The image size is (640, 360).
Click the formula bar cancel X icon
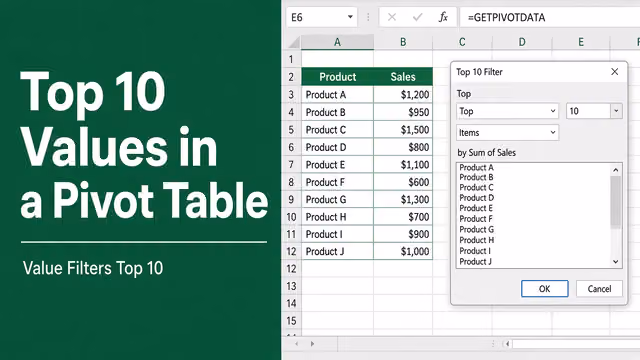point(392,17)
